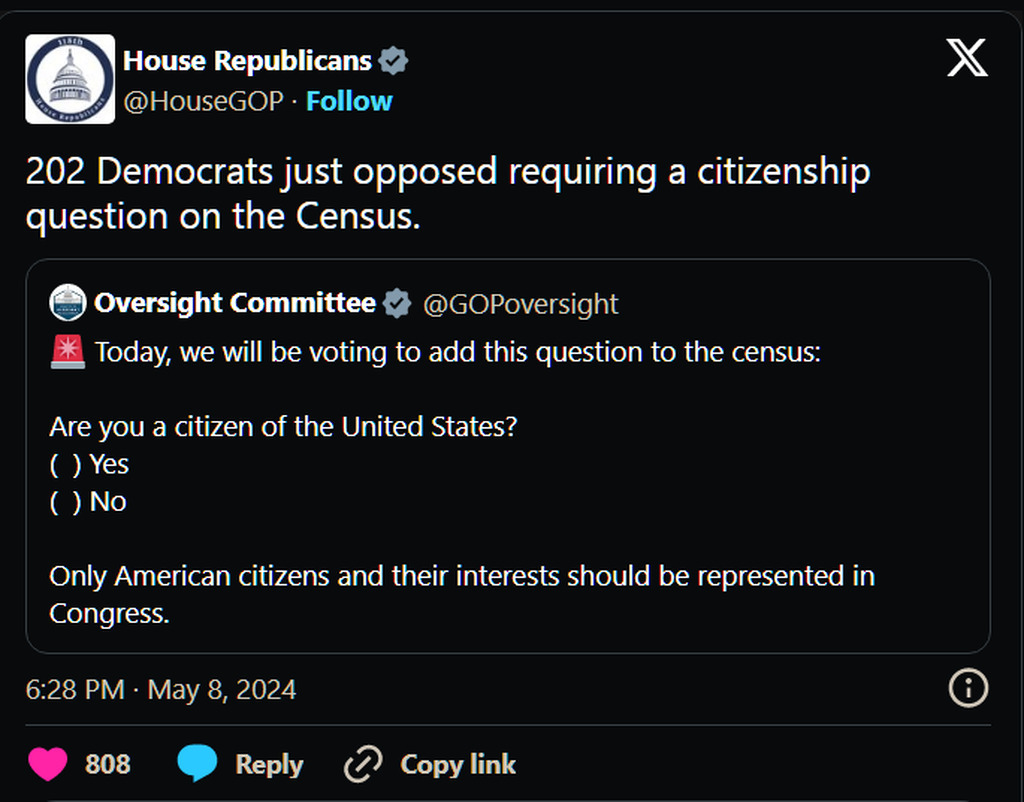The width and height of the screenshot is (1024, 802).
Task: Click the Oversight Committee verified badge
Action: [x=397, y=304]
